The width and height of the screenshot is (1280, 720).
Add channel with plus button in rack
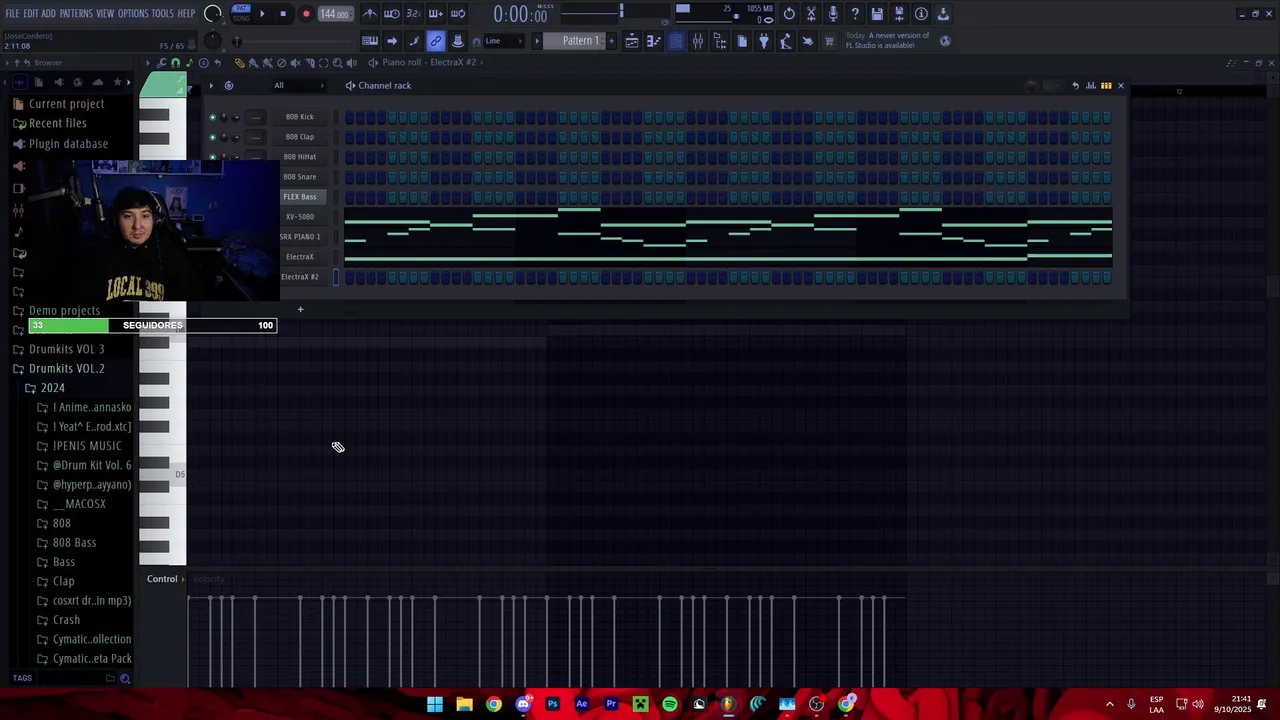tap(300, 309)
